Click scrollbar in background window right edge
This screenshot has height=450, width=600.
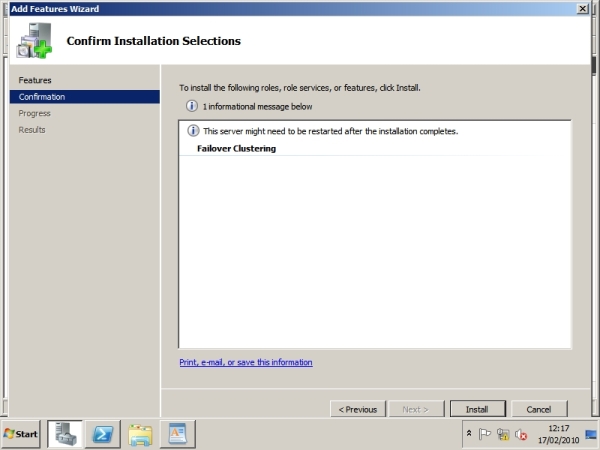594,65
